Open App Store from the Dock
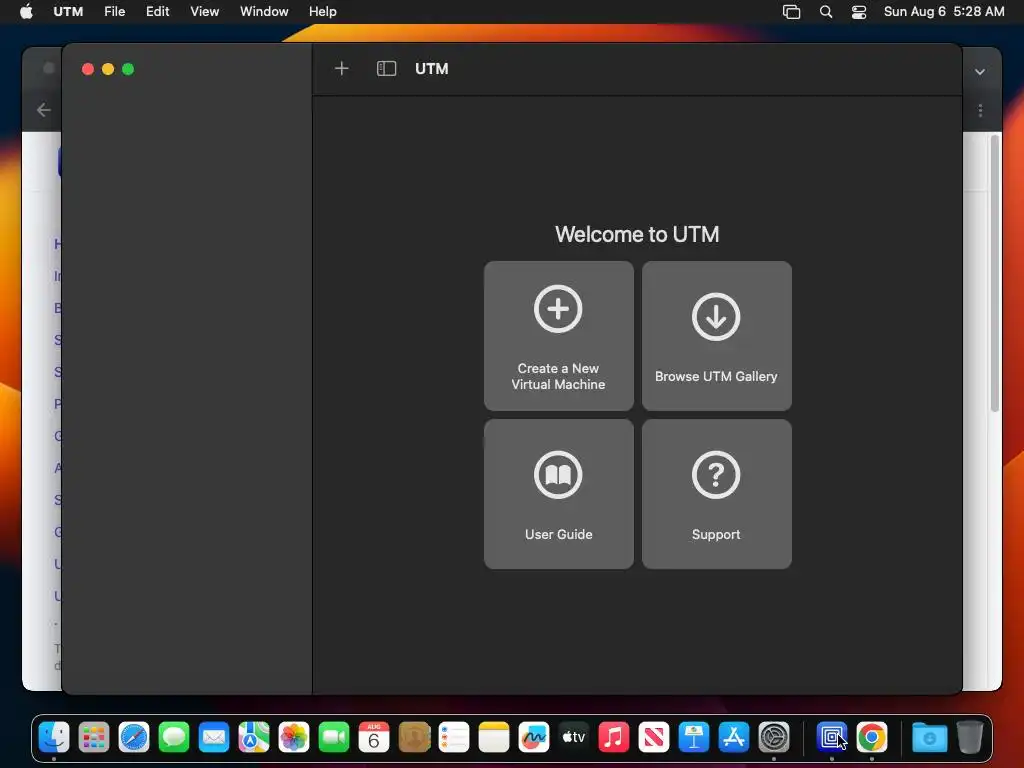Screen dimensions: 1024x768 point(733,737)
